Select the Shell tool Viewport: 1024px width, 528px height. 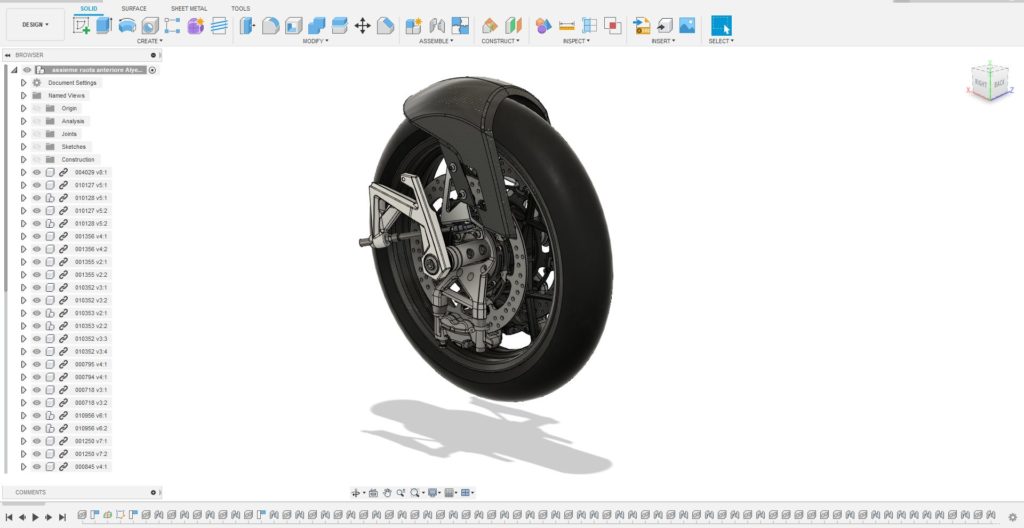click(x=293, y=25)
